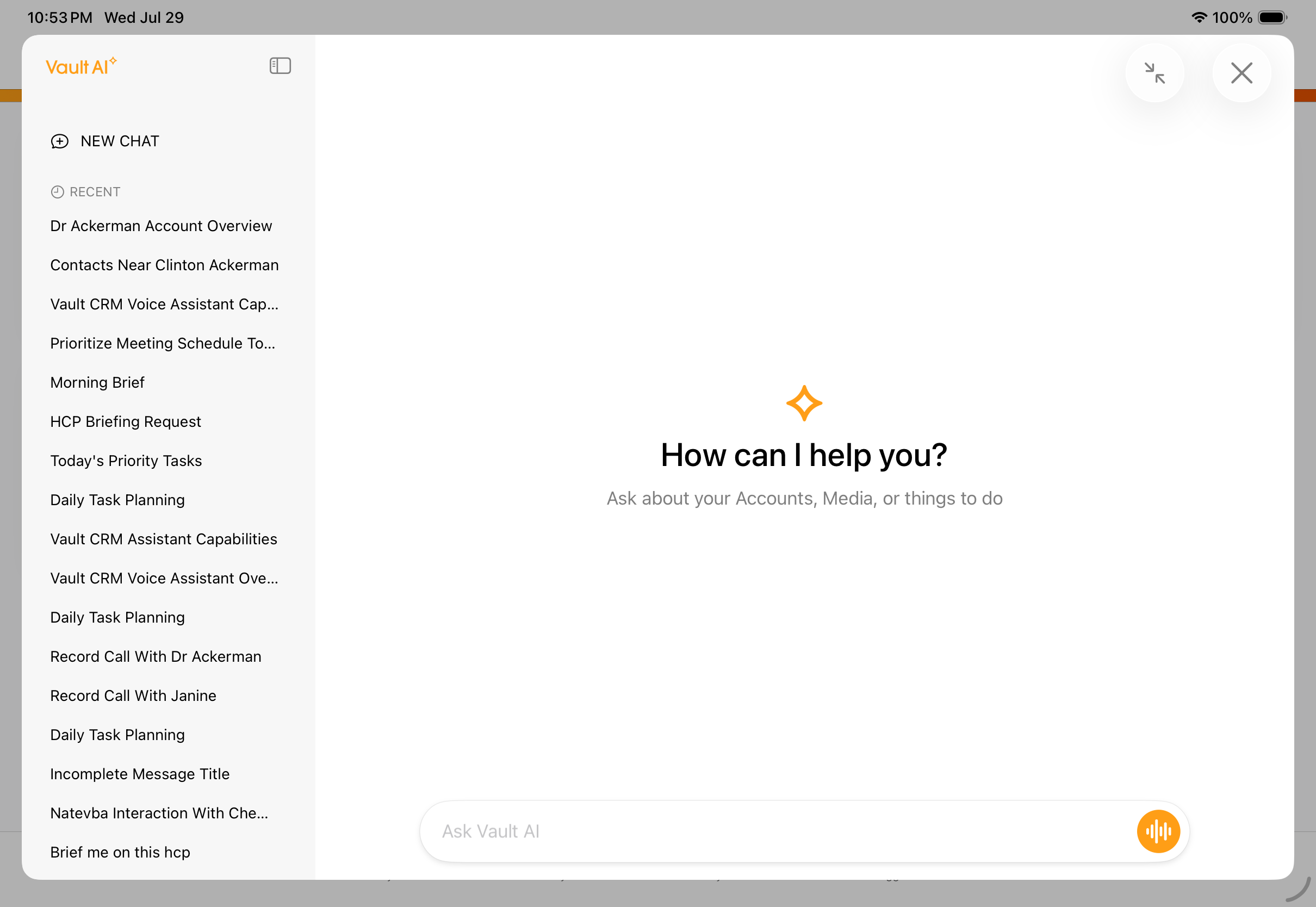Open Daily Task Planning above Vault CRM Assistant Capabilities
The width and height of the screenshot is (1316, 907).
click(117, 501)
